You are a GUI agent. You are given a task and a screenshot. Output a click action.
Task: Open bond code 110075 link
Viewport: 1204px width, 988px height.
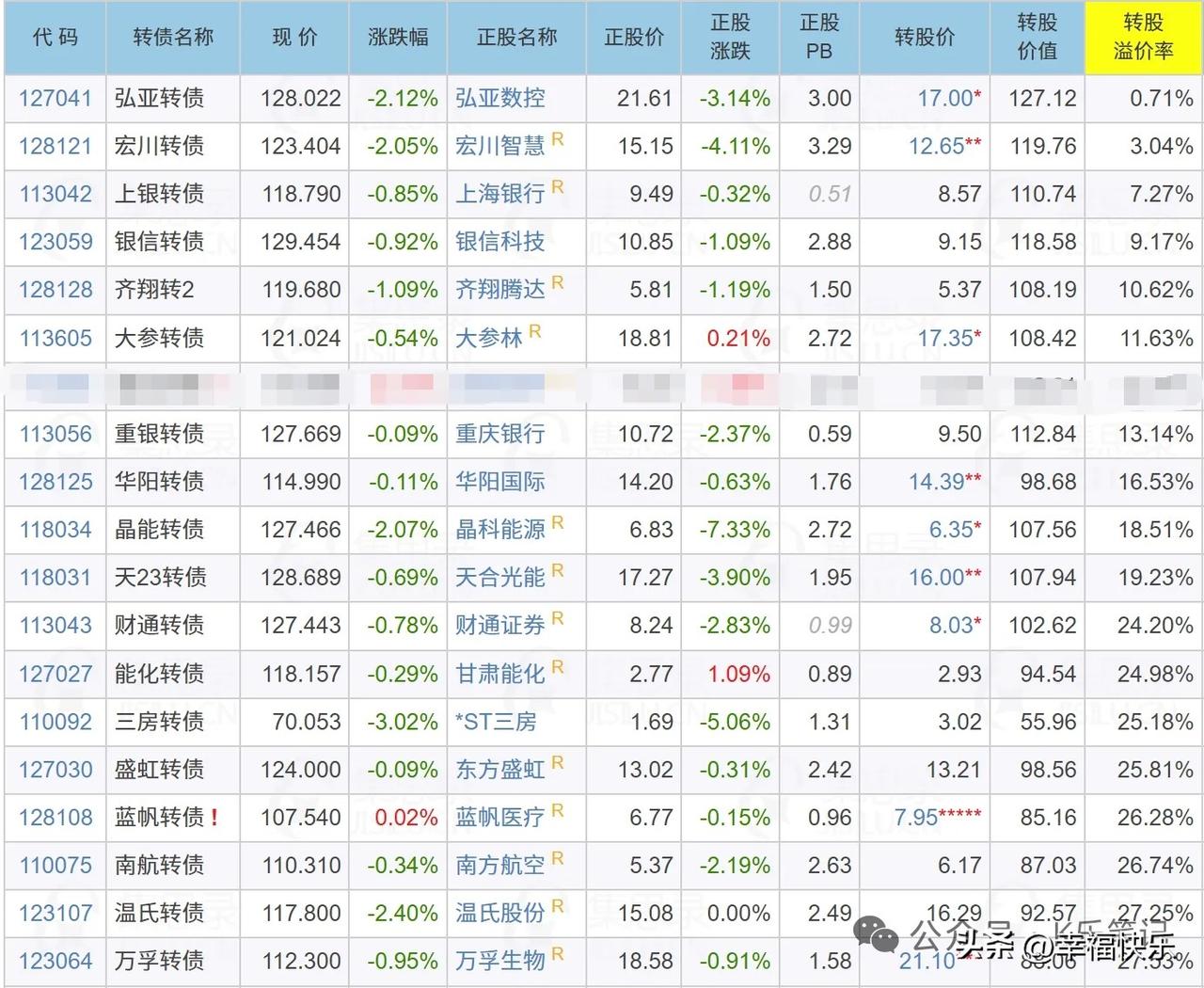click(55, 865)
